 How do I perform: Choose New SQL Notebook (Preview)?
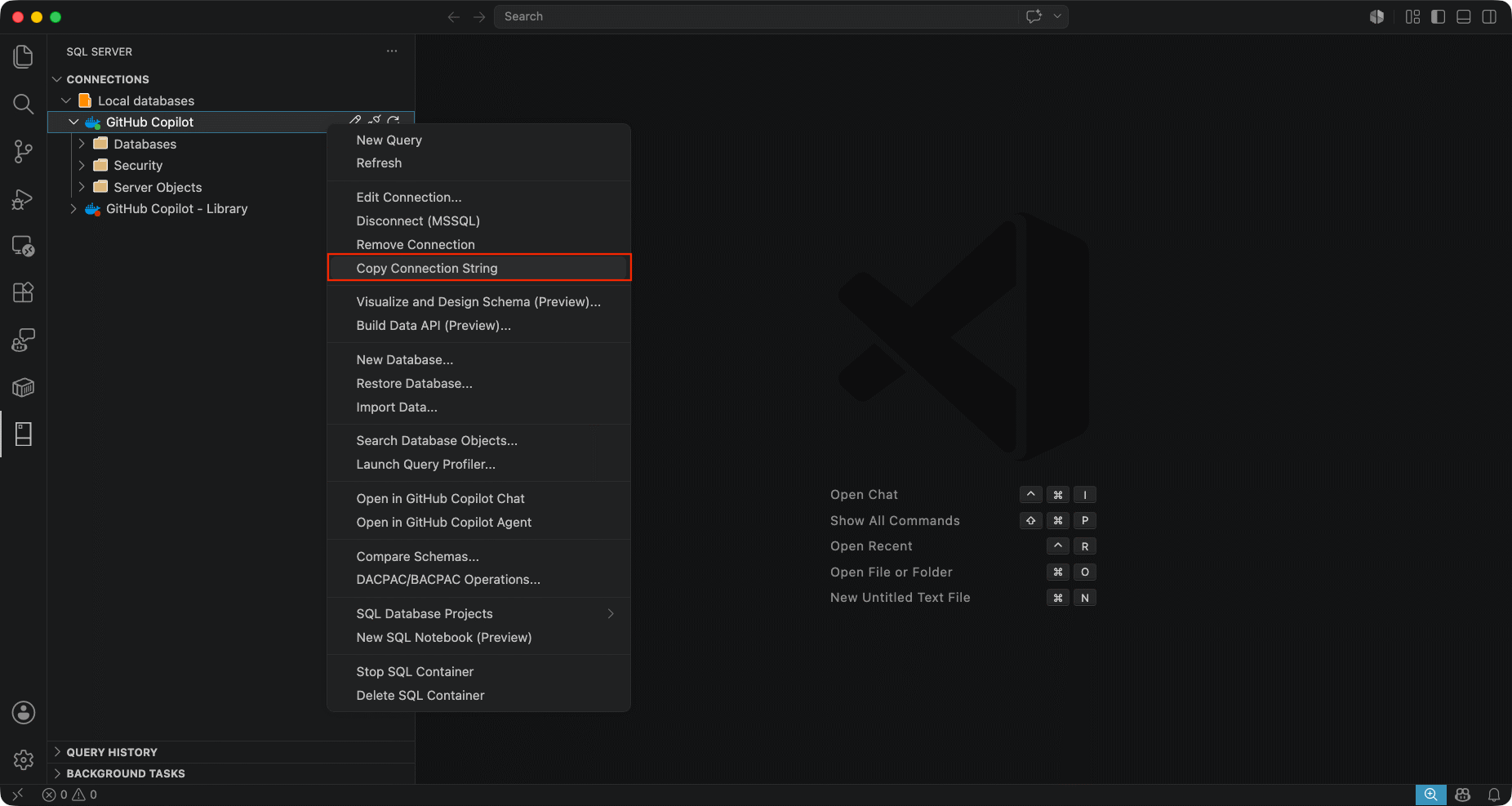click(479, 638)
